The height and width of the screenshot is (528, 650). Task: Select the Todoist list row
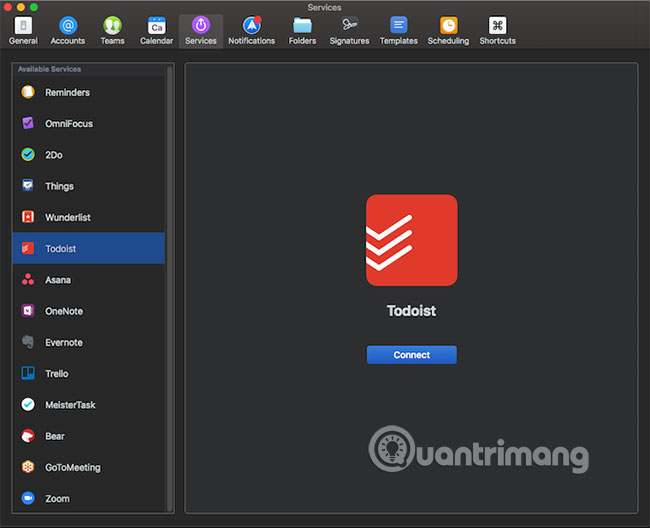[89, 248]
